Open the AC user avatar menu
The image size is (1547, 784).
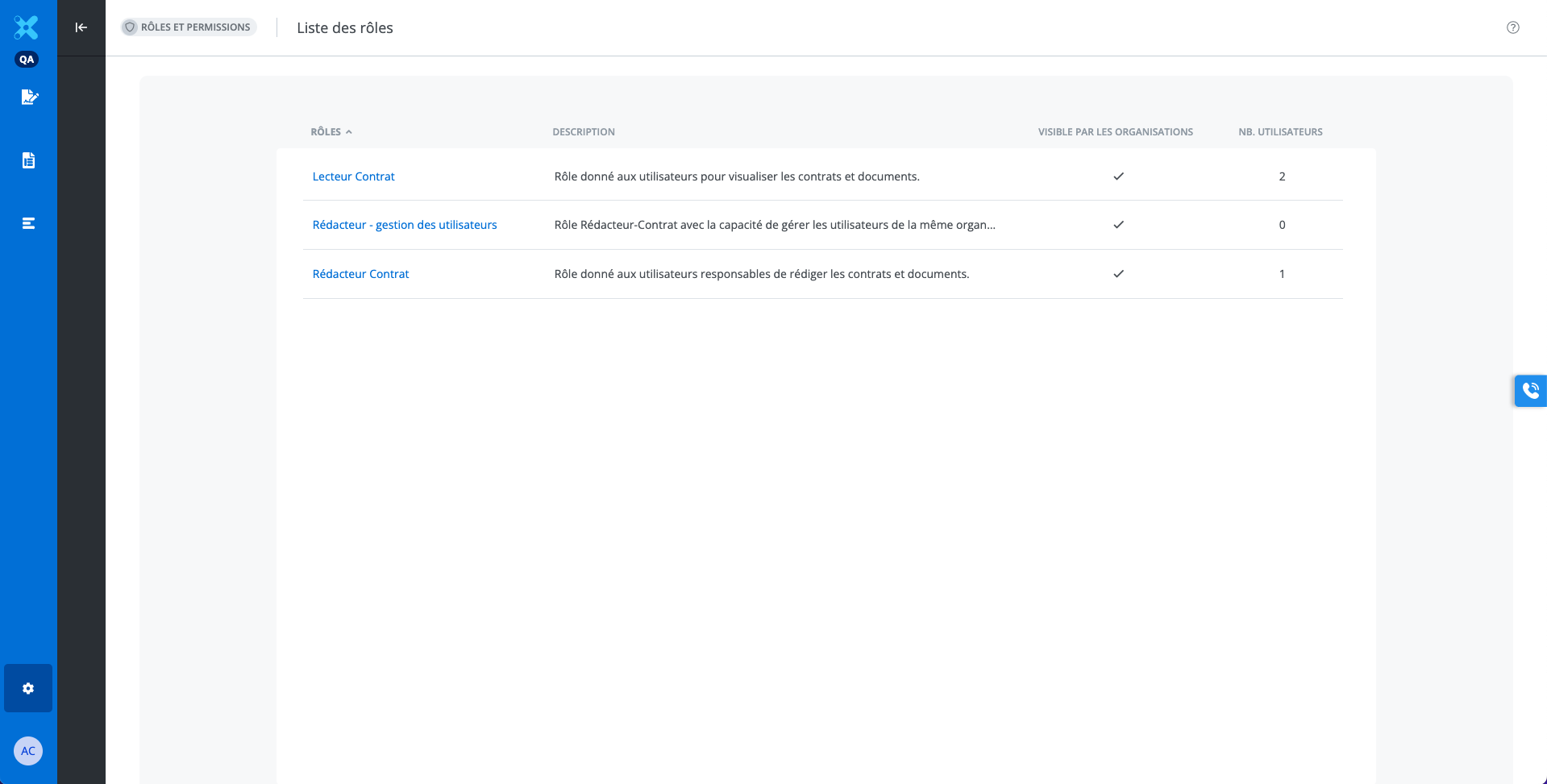pyautogui.click(x=28, y=751)
